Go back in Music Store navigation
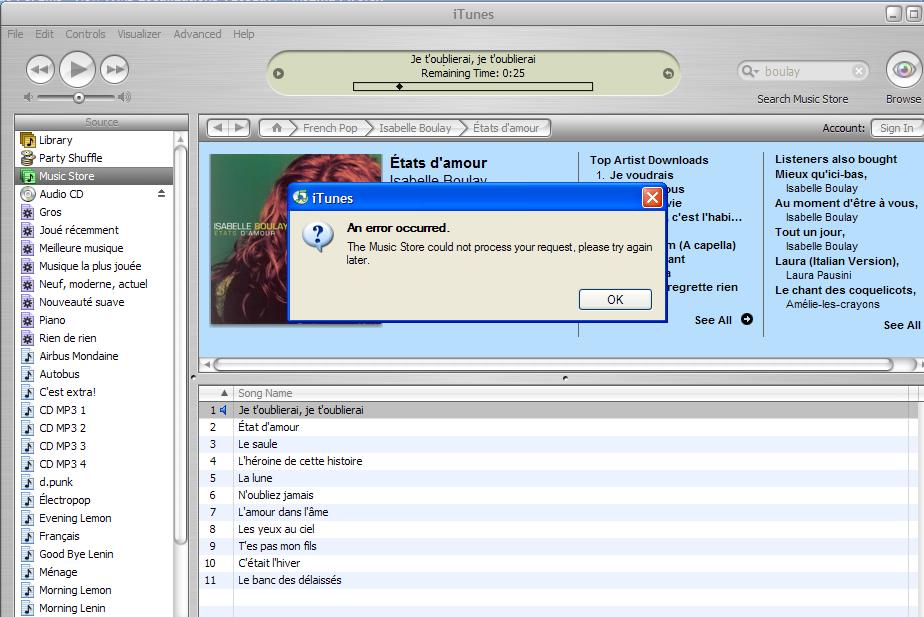 coord(219,128)
